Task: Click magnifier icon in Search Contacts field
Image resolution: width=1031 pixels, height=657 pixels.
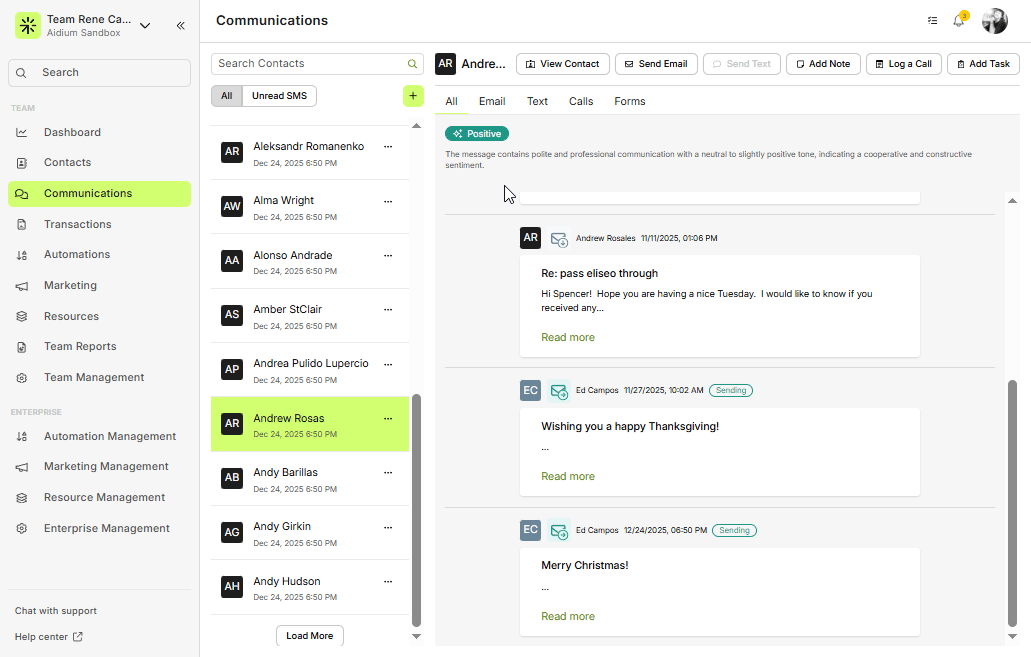Action: pyautogui.click(x=412, y=64)
